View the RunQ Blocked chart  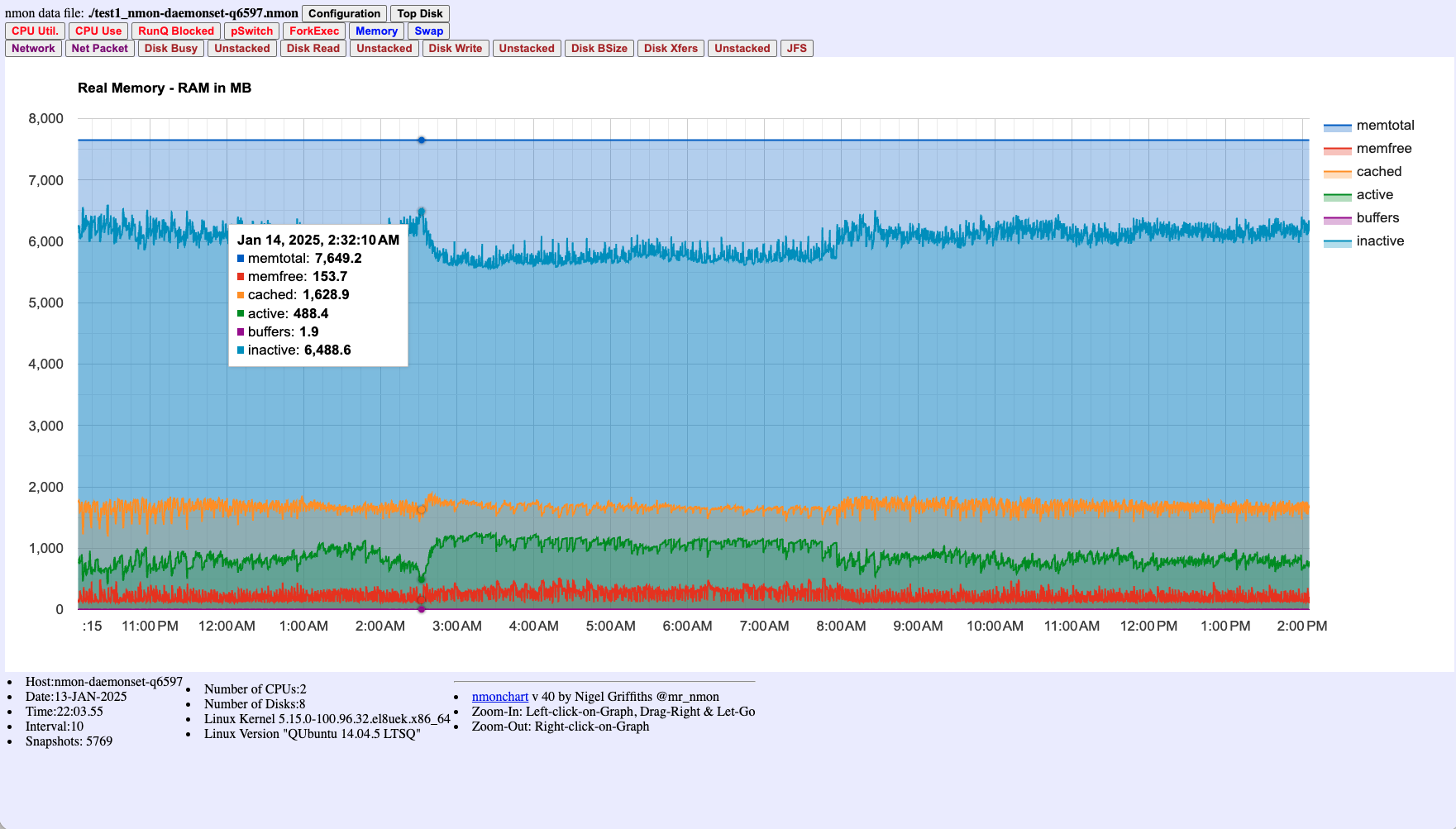[x=175, y=31]
